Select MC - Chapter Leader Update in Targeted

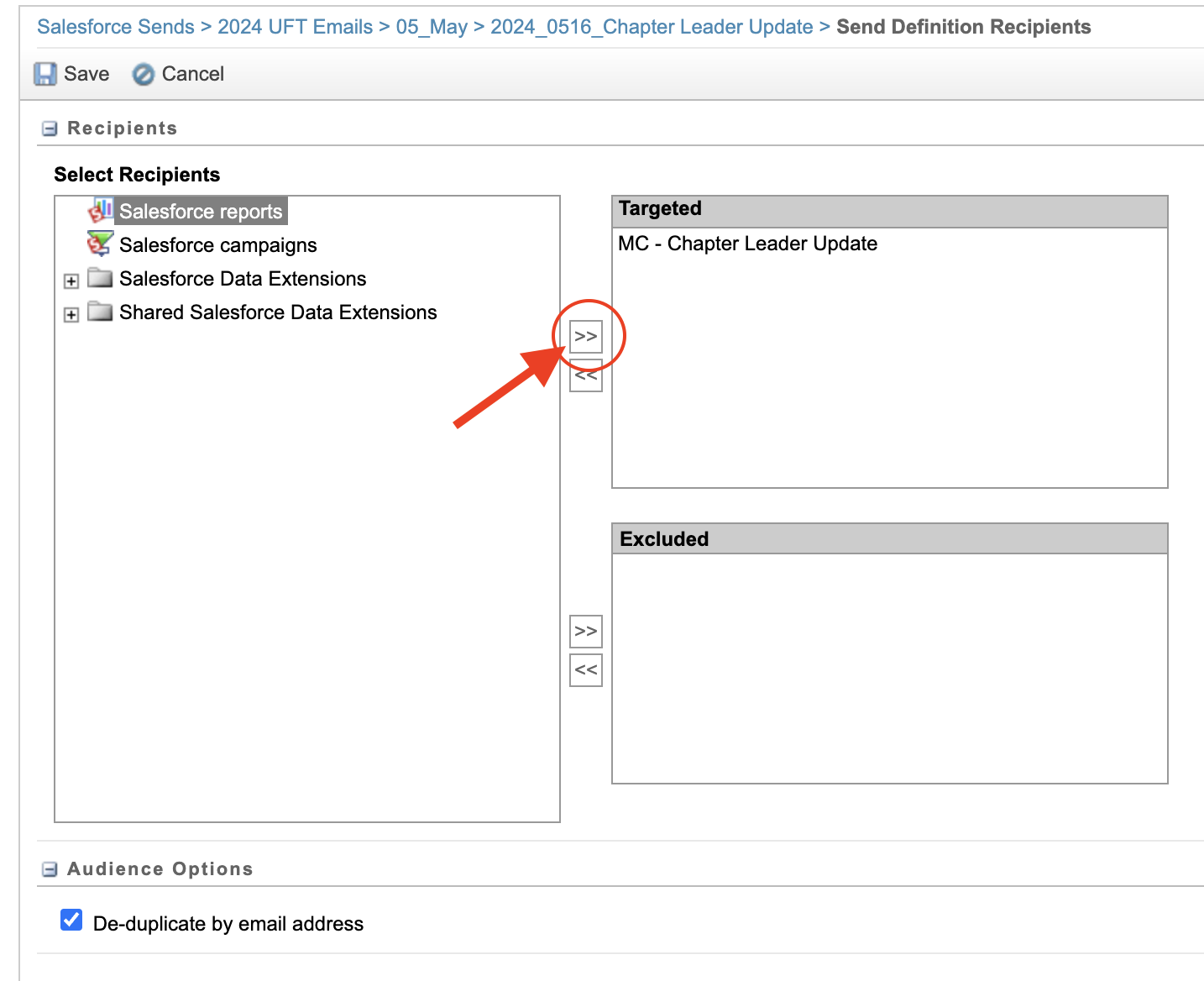pyautogui.click(x=747, y=244)
